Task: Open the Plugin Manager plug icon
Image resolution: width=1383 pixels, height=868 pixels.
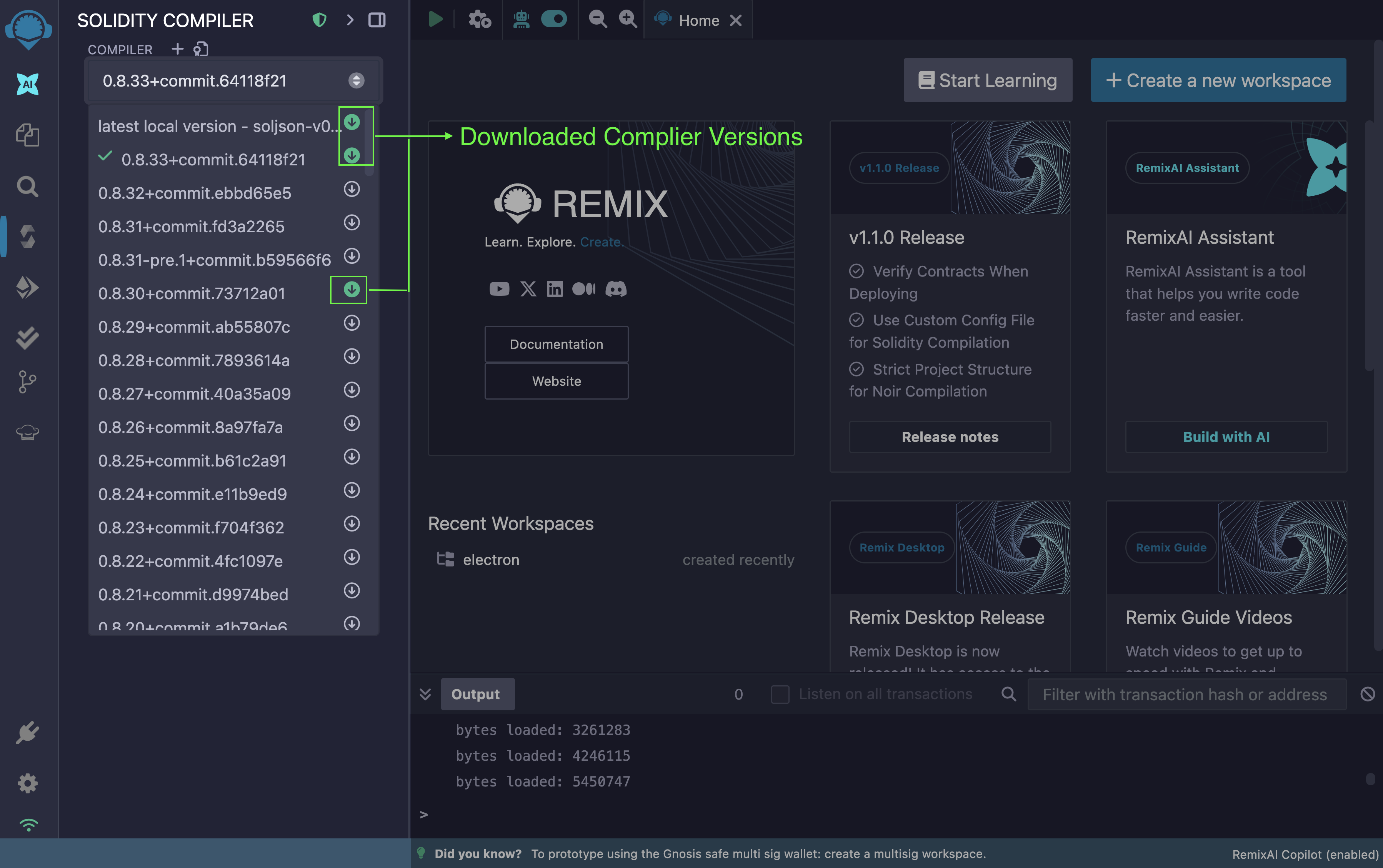Action: coord(28,733)
